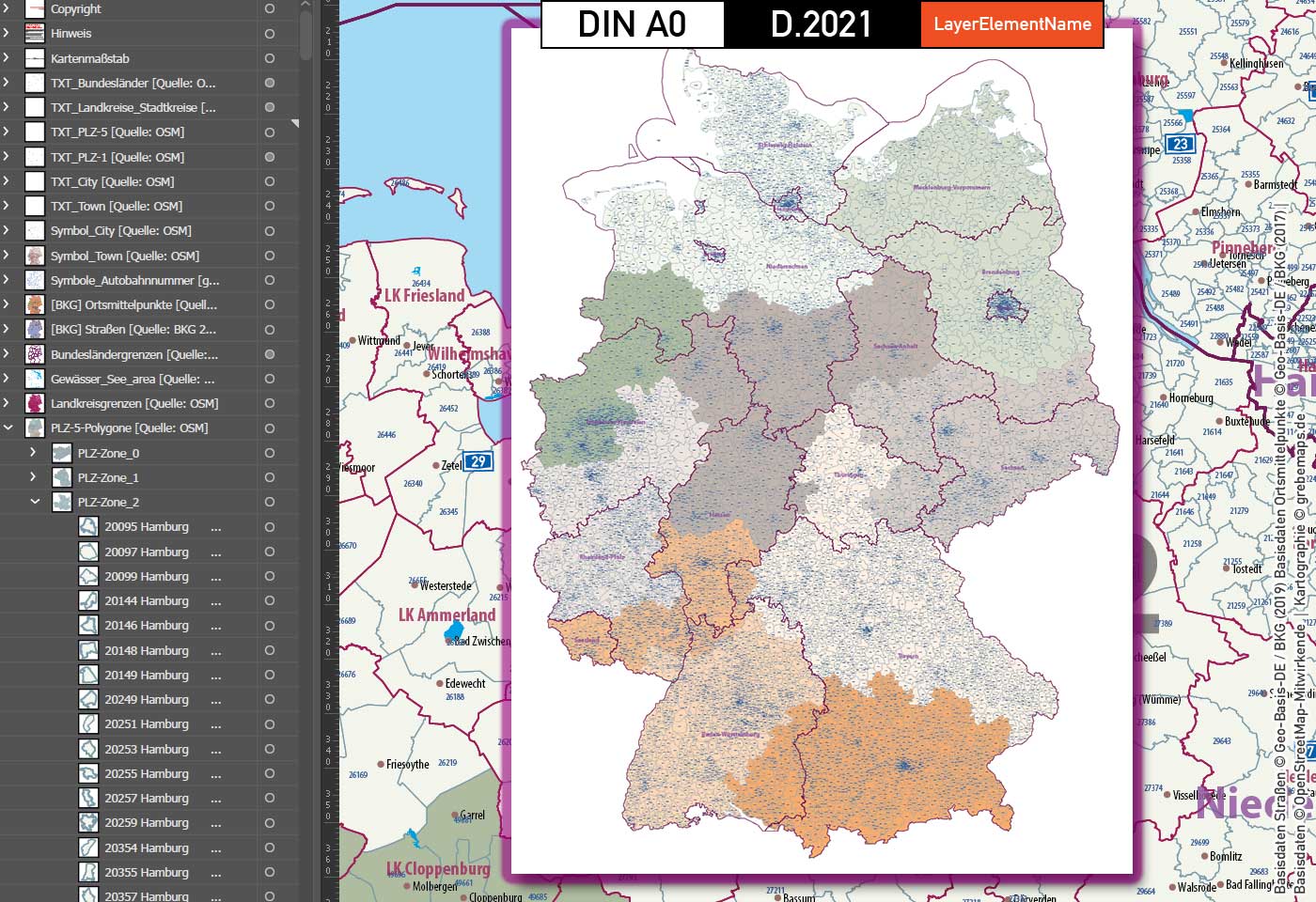Select the 20251 Hamburg layer name

148,723
